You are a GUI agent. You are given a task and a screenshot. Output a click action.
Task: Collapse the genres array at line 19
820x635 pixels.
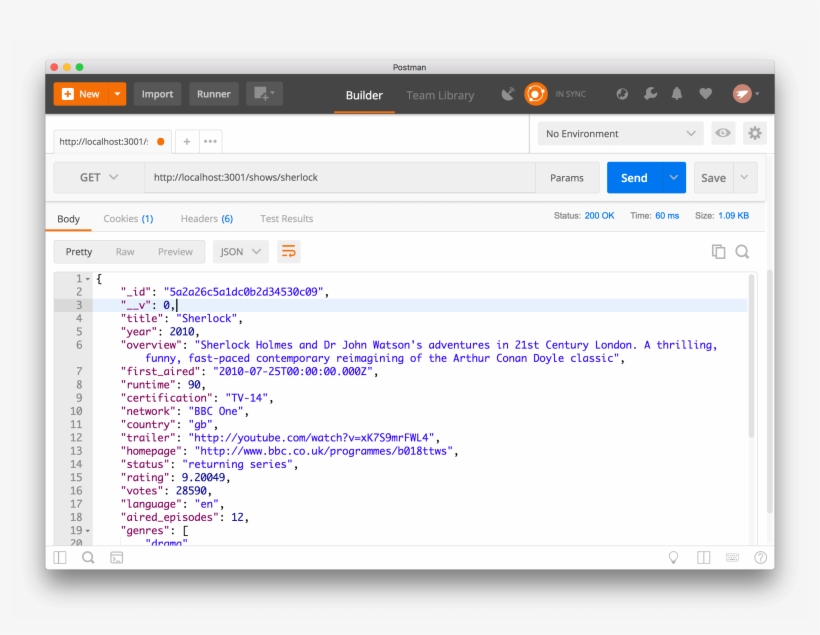pos(88,531)
